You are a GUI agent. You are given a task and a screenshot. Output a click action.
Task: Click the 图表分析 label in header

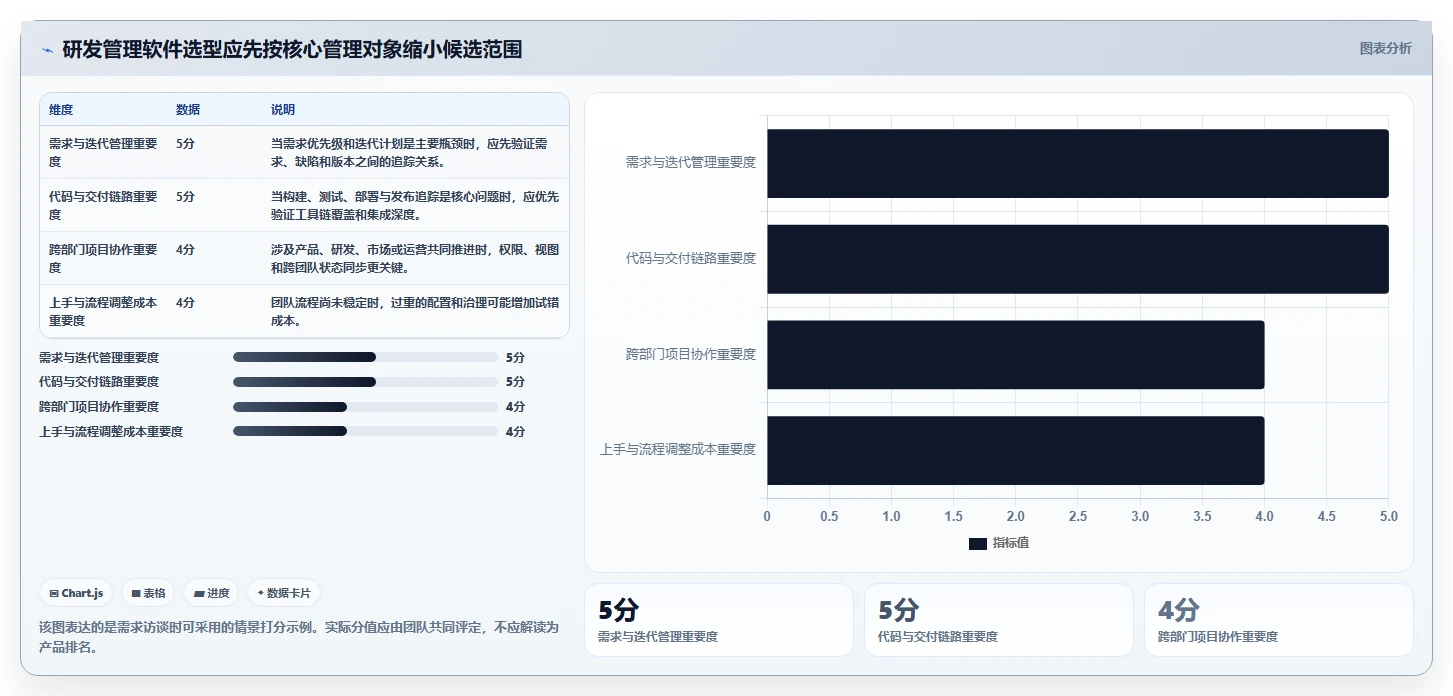[1385, 48]
